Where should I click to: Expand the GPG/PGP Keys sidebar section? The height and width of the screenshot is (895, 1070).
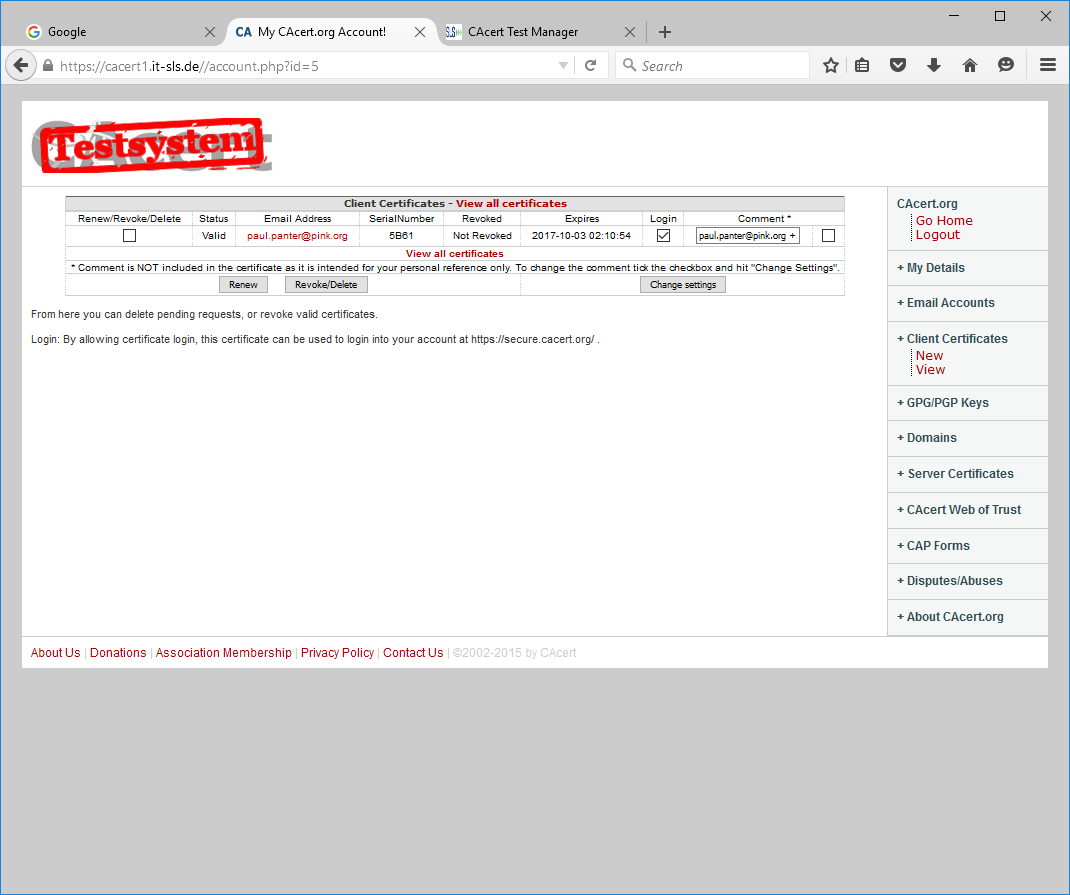pyautogui.click(x=947, y=403)
